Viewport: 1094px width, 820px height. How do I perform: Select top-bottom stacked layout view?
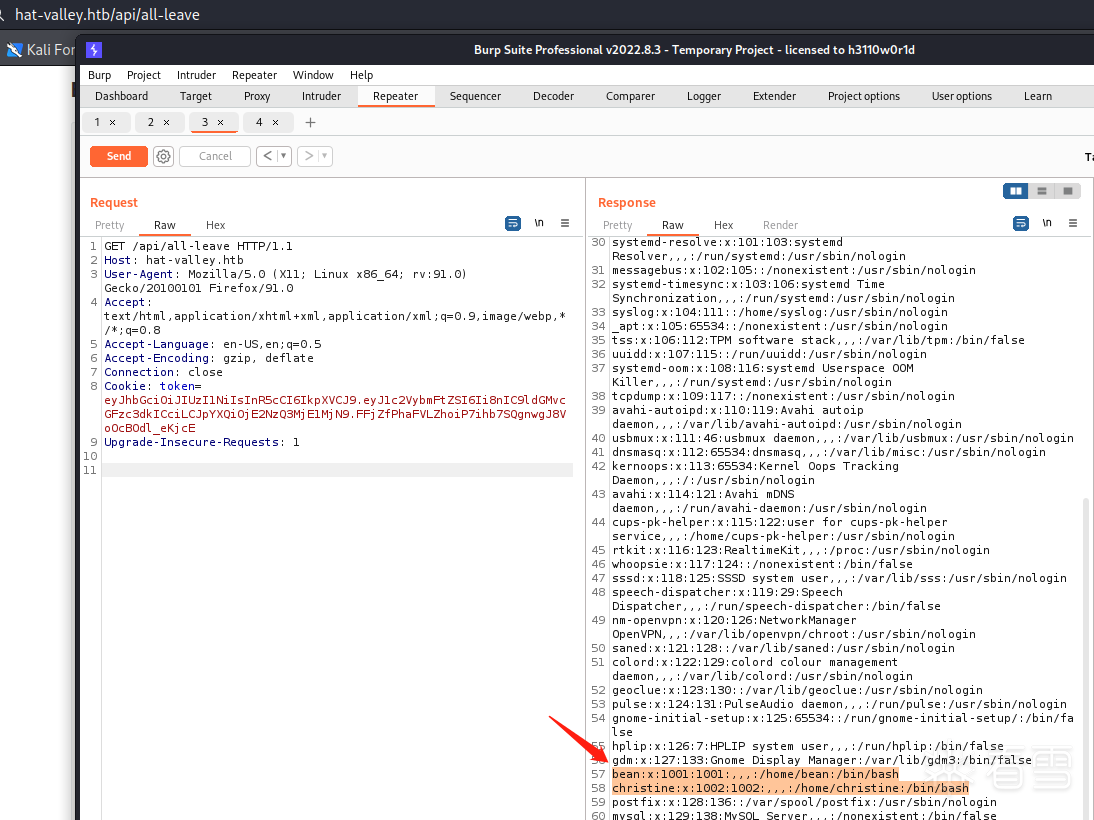[1042, 191]
